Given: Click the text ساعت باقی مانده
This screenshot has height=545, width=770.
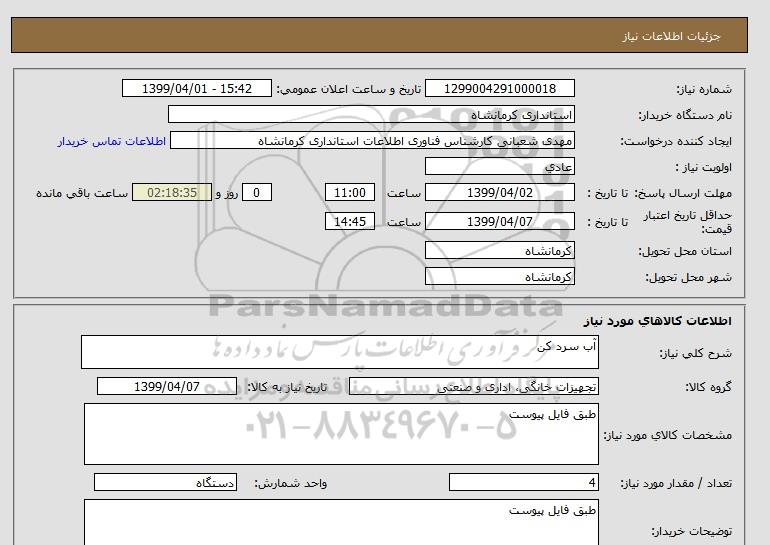Looking at the screenshot, I should point(82,193).
